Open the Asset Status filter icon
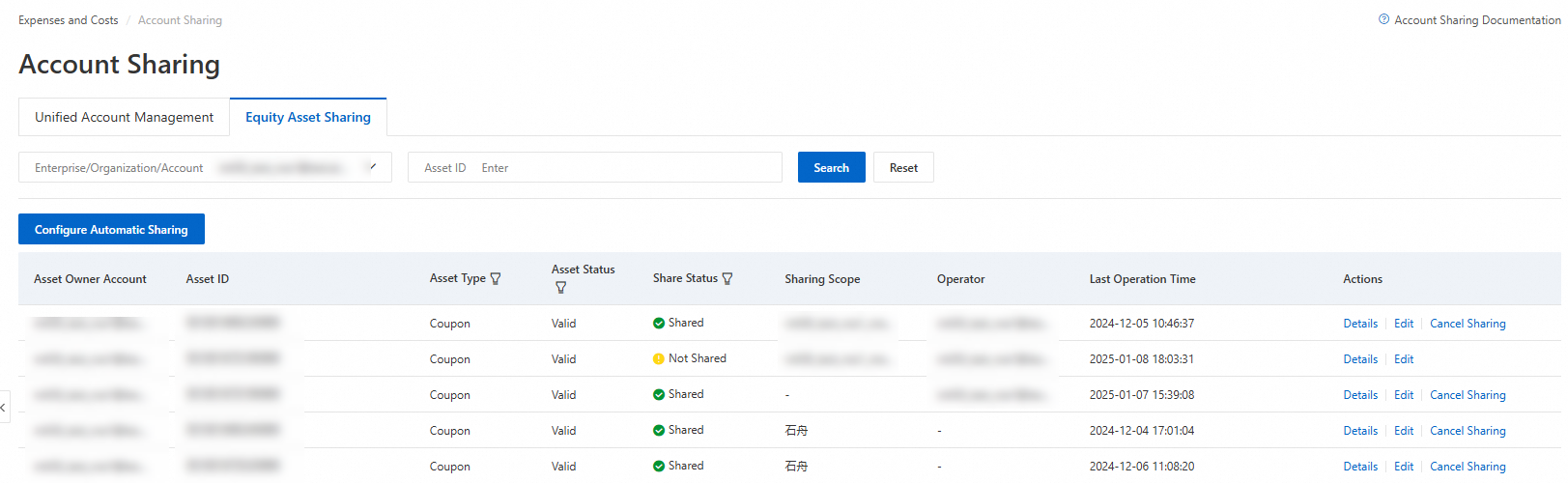 tap(560, 288)
